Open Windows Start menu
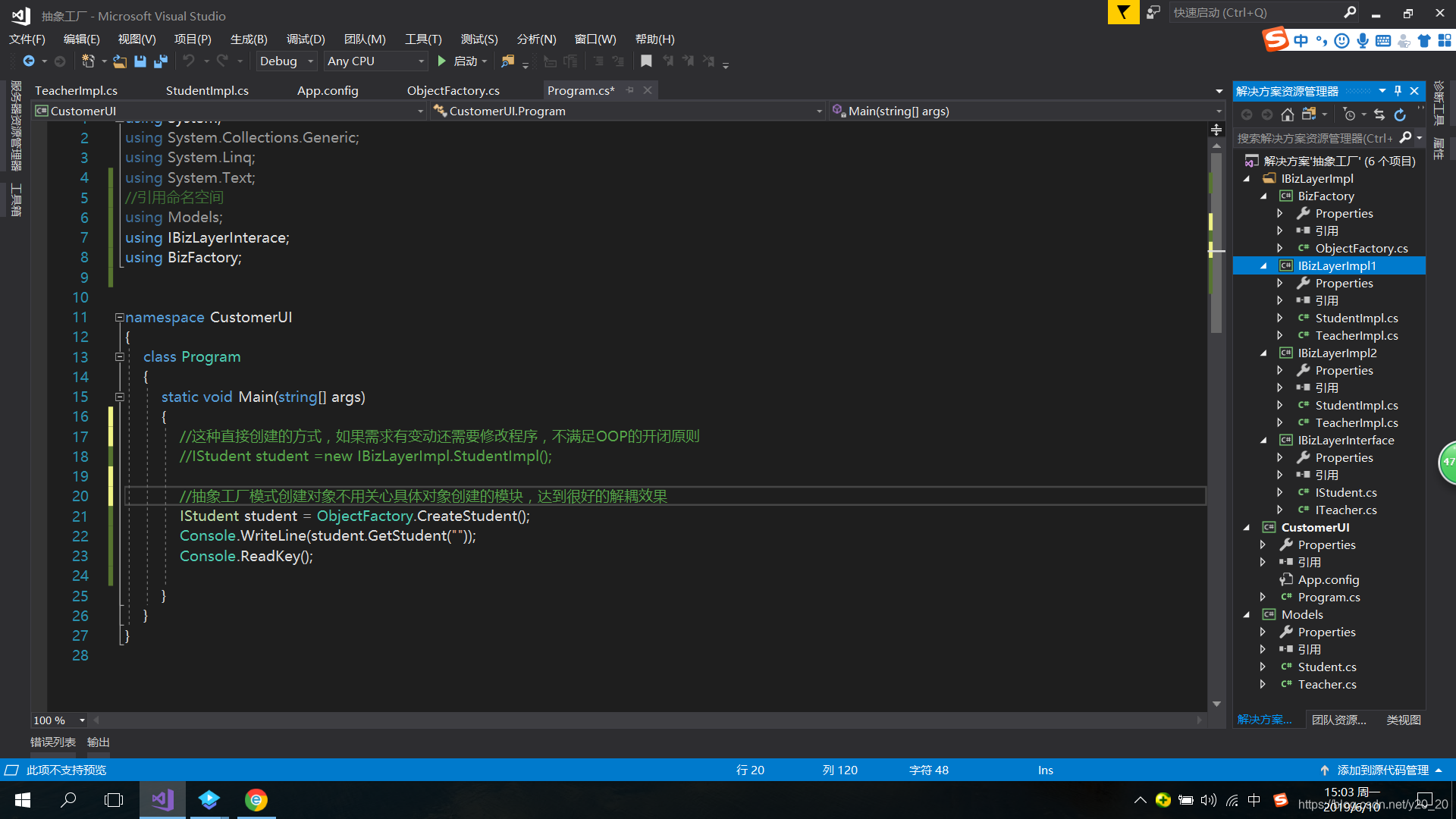1456x819 pixels. click(23, 800)
